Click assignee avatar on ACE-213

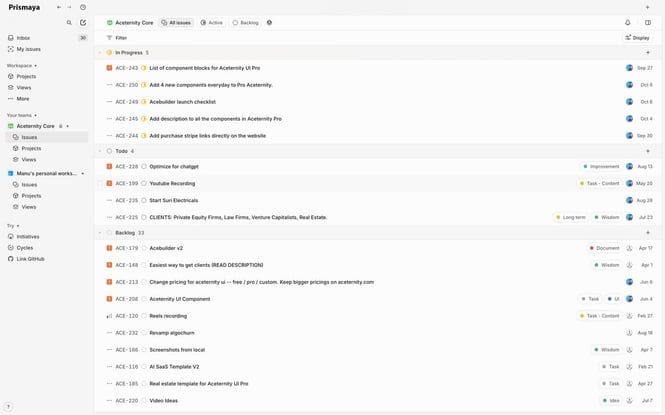pyautogui.click(x=629, y=282)
